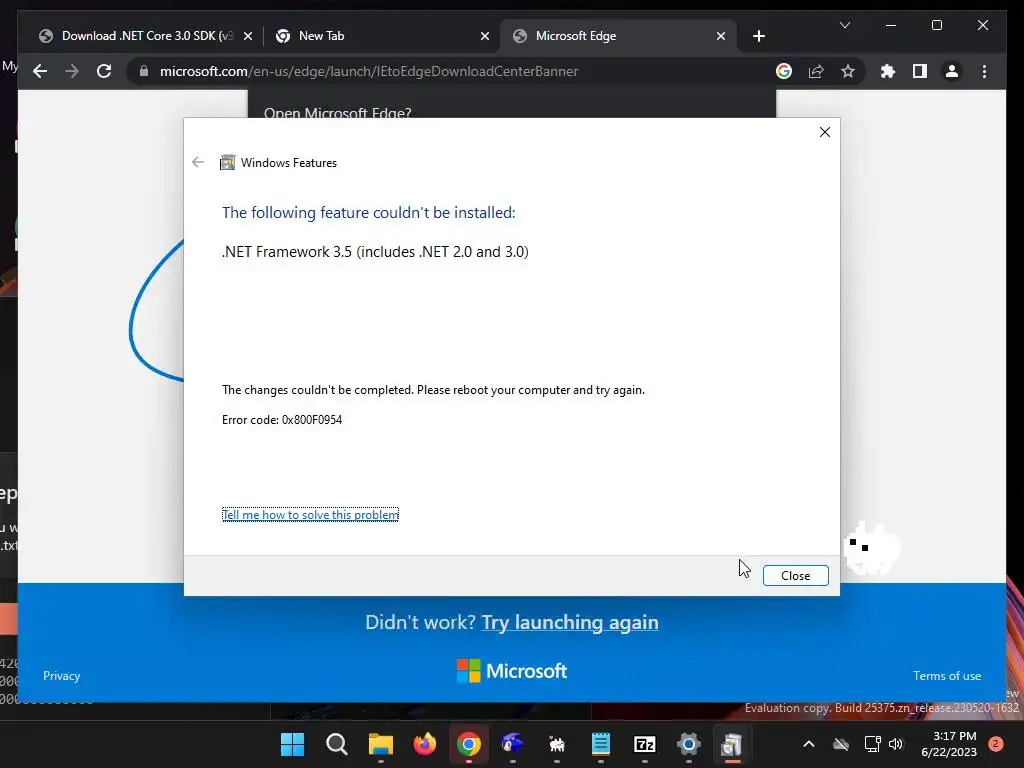The width and height of the screenshot is (1024, 768).
Task: Toggle Chrome side panel
Action: tap(920, 71)
